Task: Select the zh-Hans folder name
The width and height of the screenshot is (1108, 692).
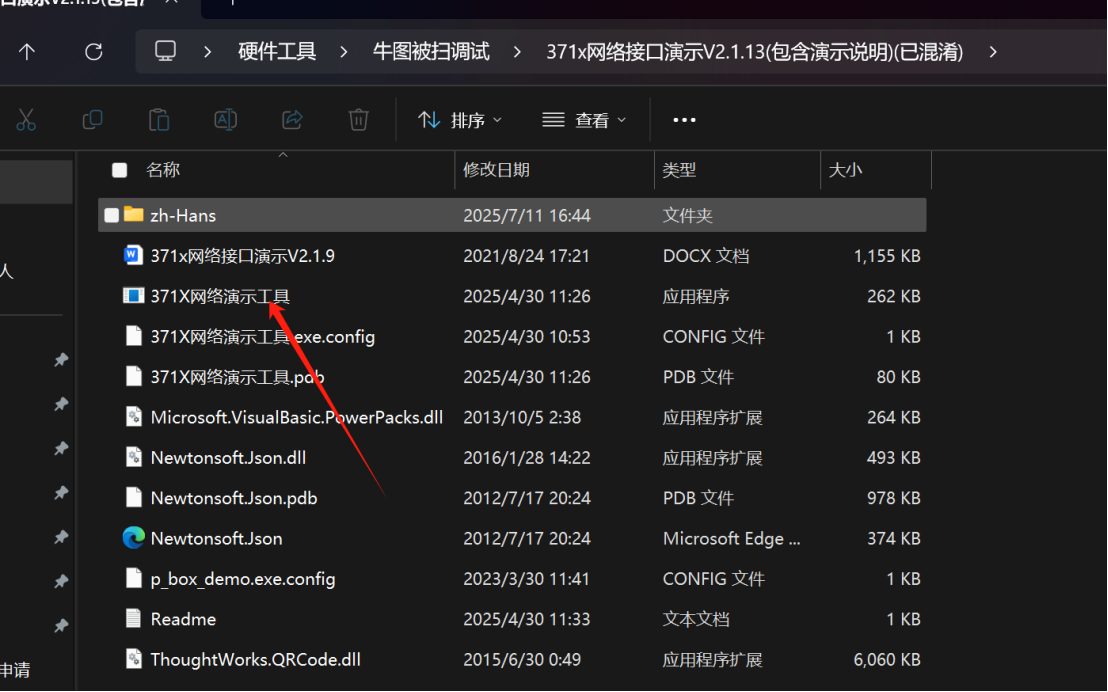Action: 183,216
